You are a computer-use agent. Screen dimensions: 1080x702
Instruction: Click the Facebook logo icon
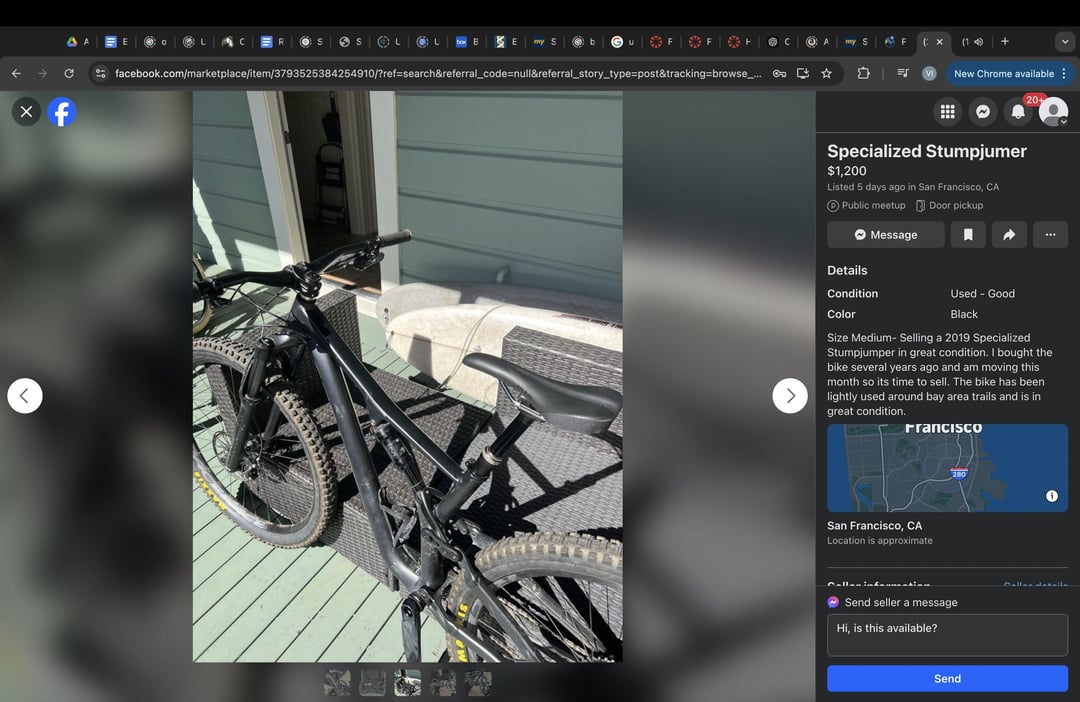(61, 112)
